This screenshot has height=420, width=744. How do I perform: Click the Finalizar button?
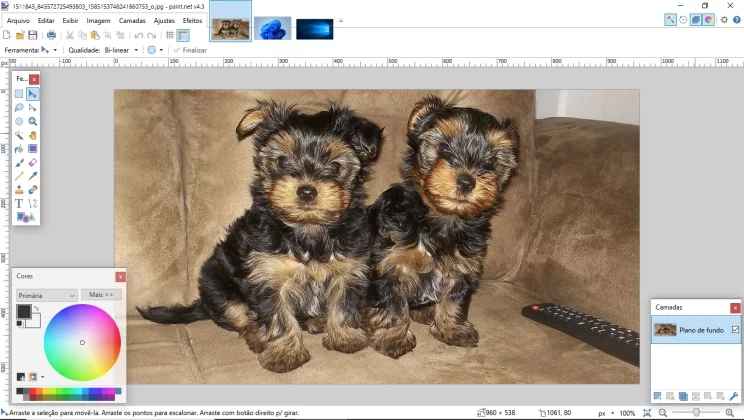[x=190, y=50]
